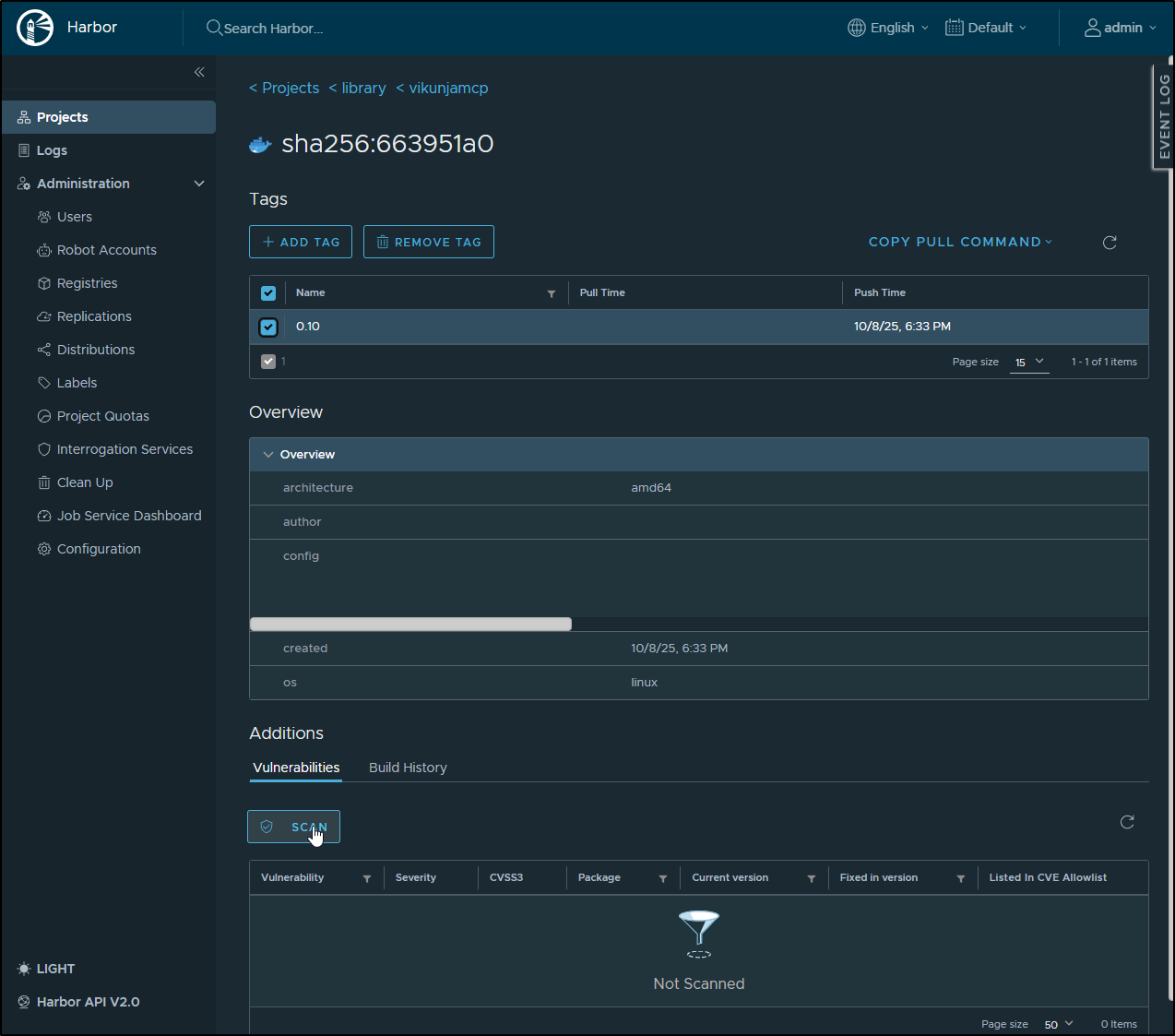Screen dimensions: 1175x1036
Task: Collapse the sidebar with double-chevron icon
Action: tap(199, 72)
